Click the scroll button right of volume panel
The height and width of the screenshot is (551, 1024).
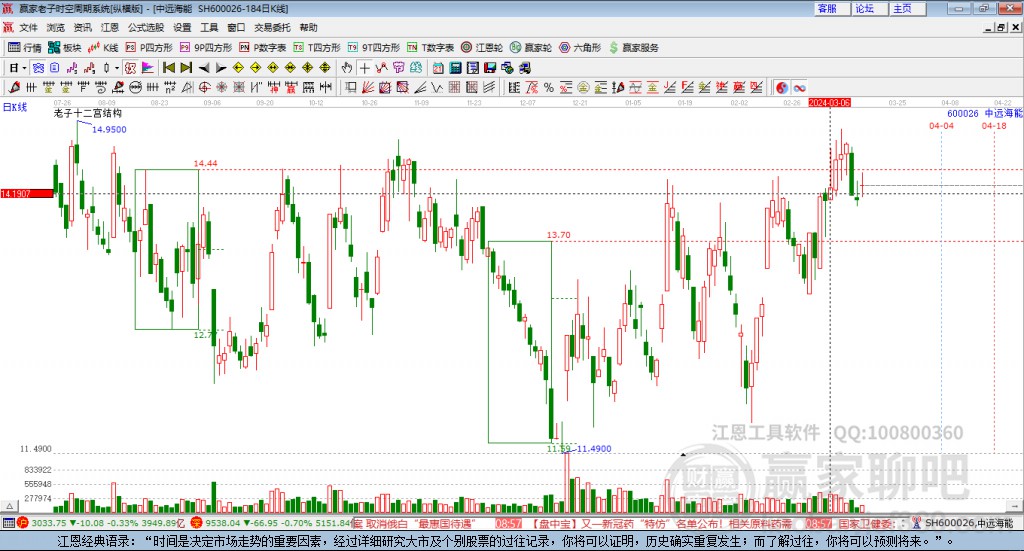point(1014,506)
